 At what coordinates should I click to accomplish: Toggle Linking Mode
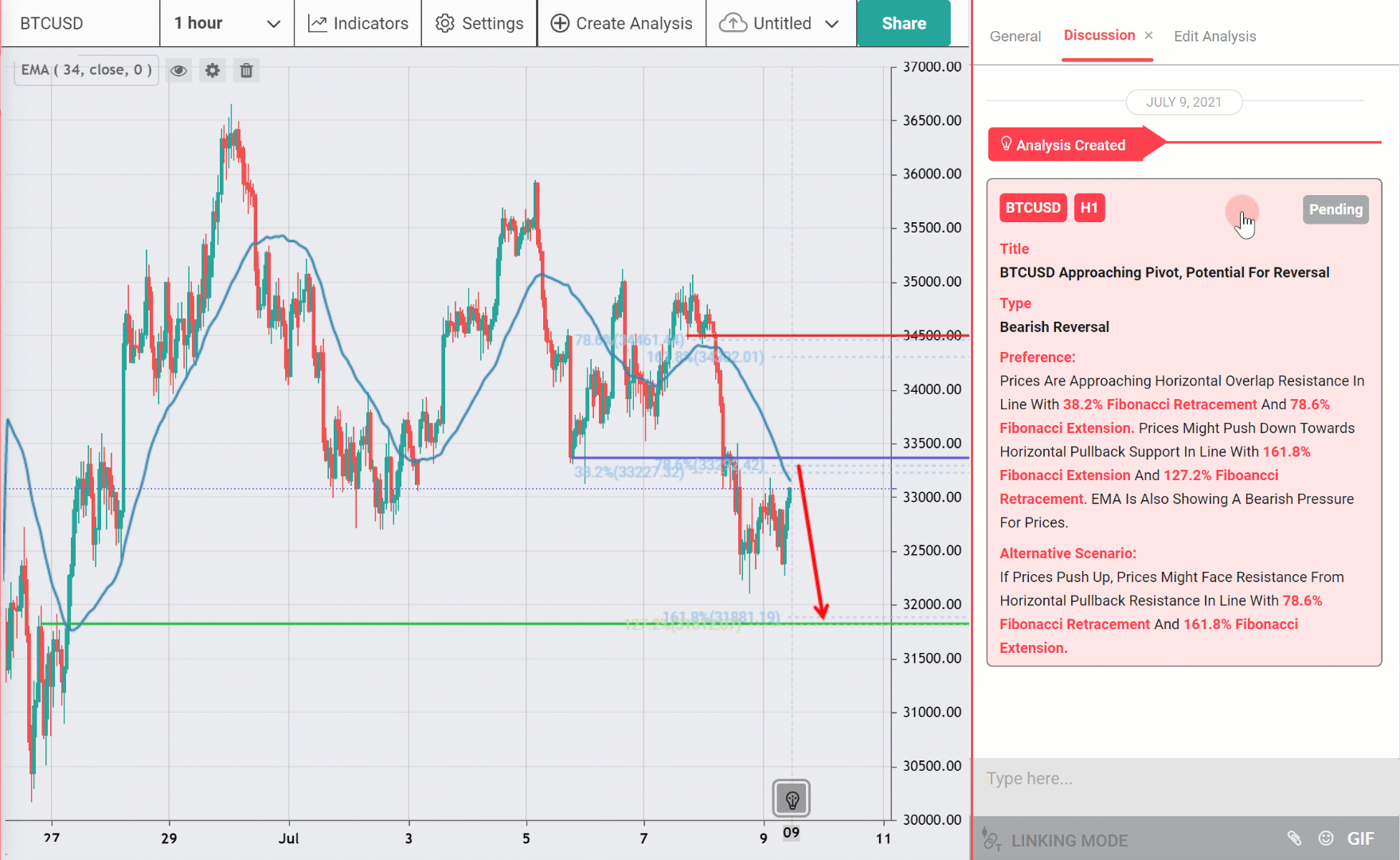[x=1056, y=840]
